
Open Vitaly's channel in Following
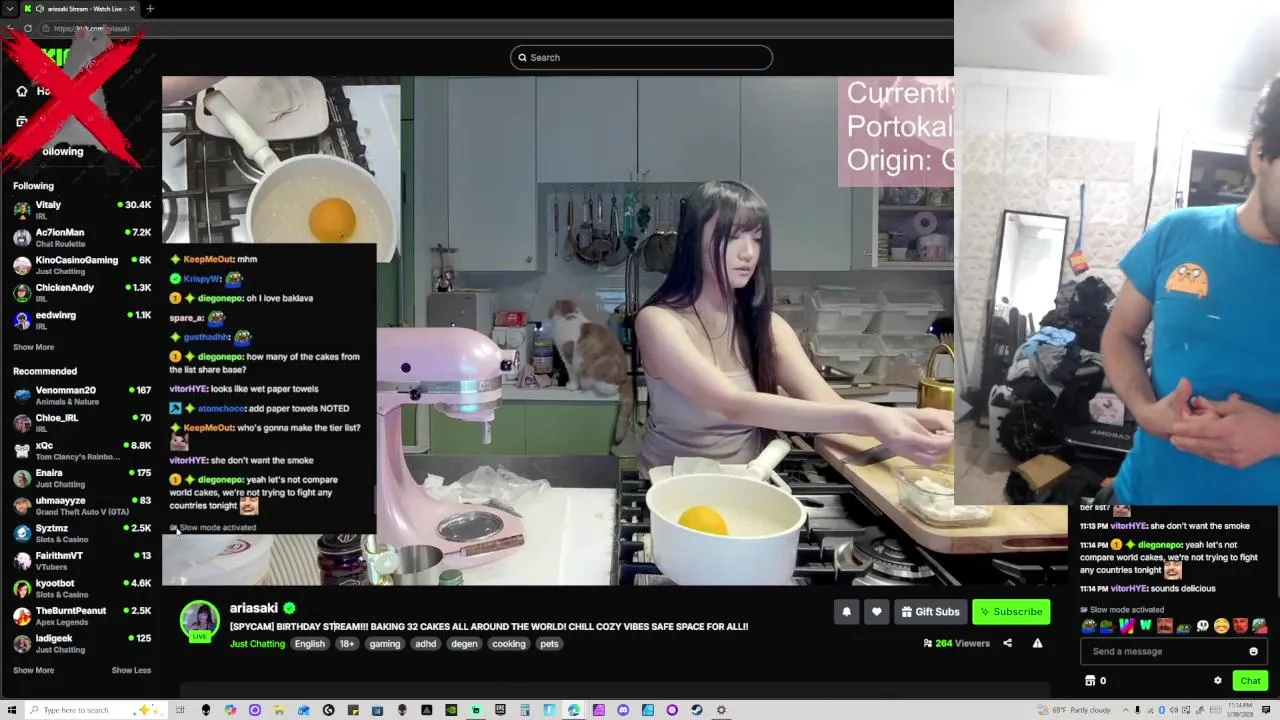coord(82,210)
